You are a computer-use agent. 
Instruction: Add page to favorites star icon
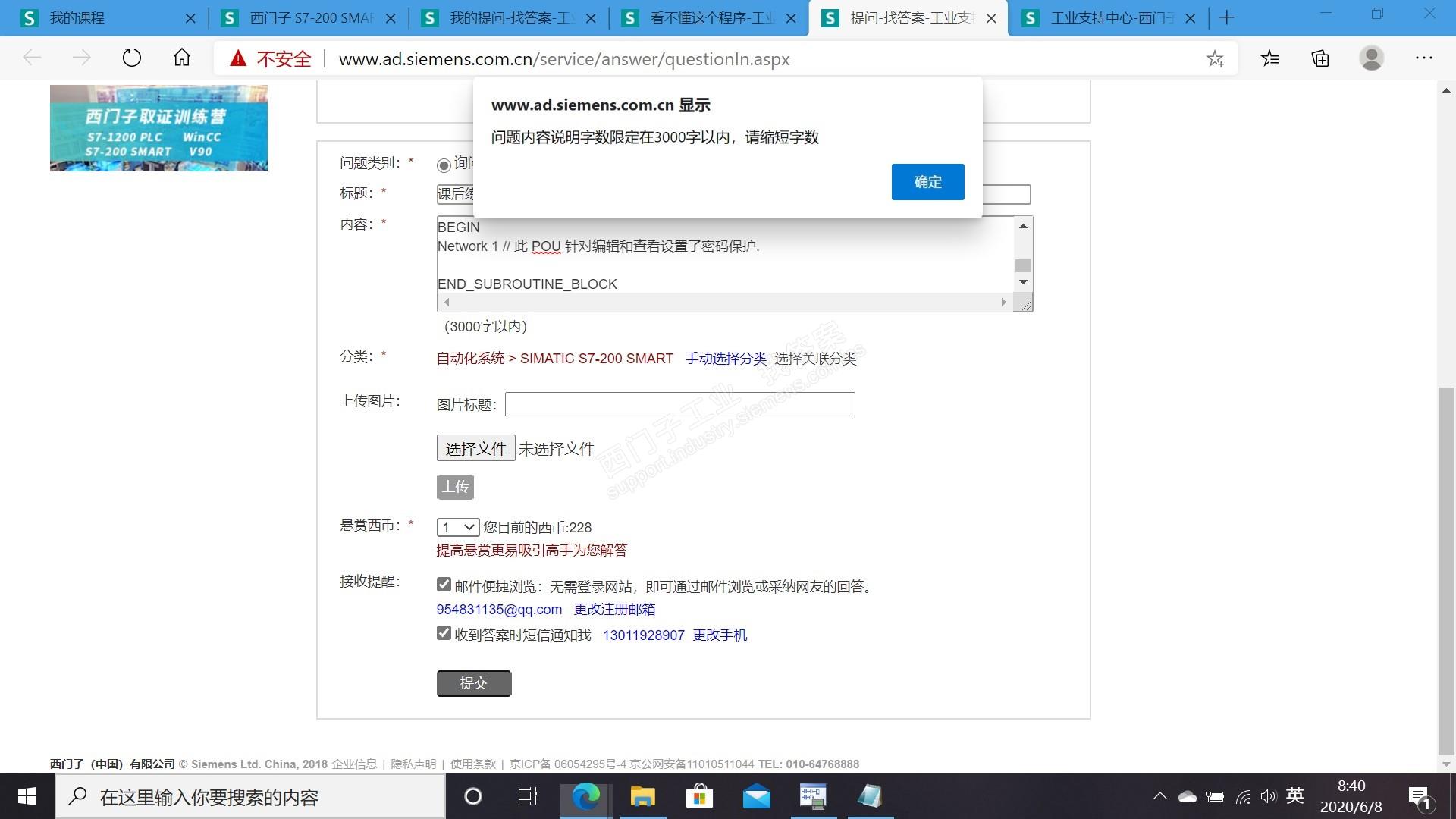(x=1215, y=58)
